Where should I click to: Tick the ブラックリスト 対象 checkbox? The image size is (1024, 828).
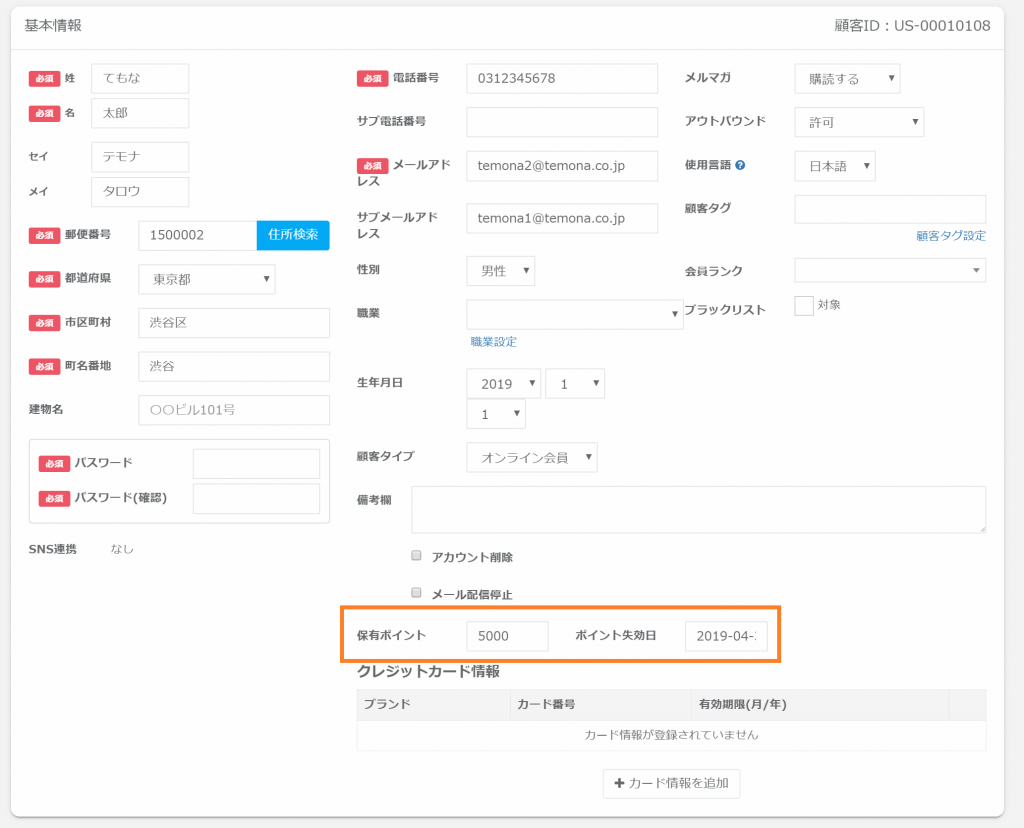pyautogui.click(x=803, y=306)
